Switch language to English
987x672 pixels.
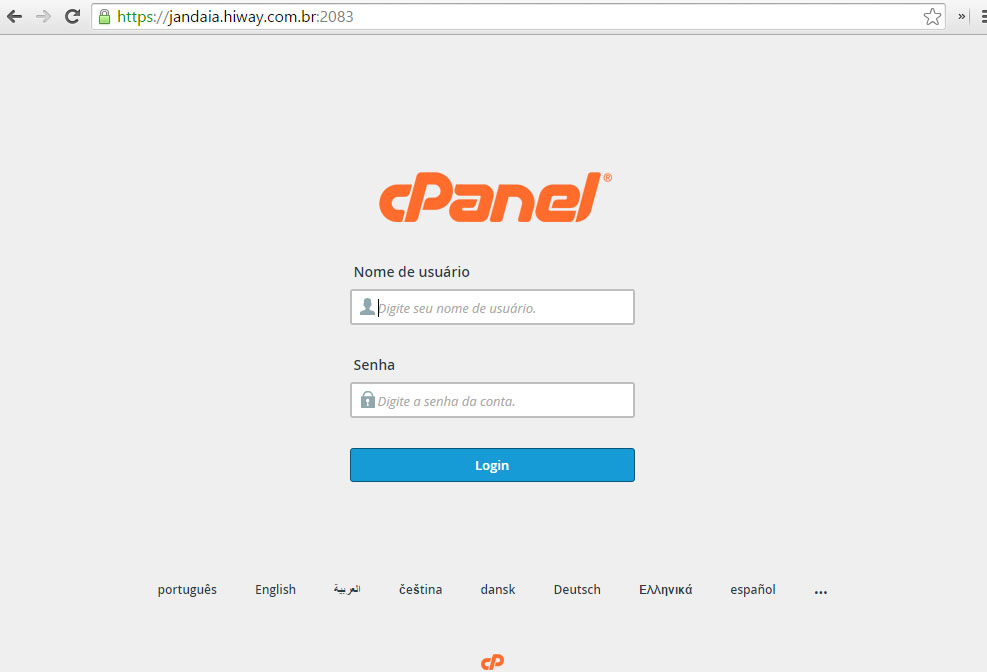click(x=275, y=590)
